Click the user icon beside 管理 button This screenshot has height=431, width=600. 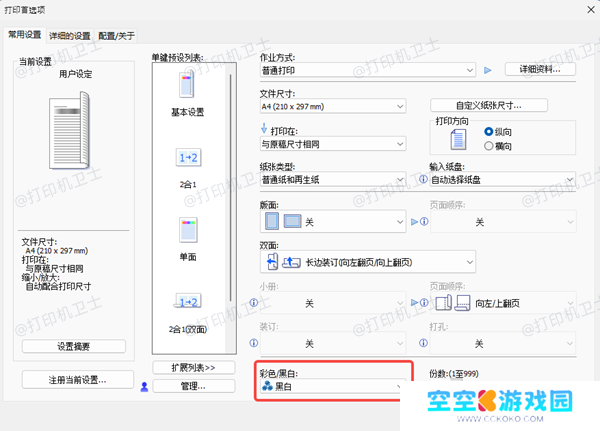pos(144,387)
